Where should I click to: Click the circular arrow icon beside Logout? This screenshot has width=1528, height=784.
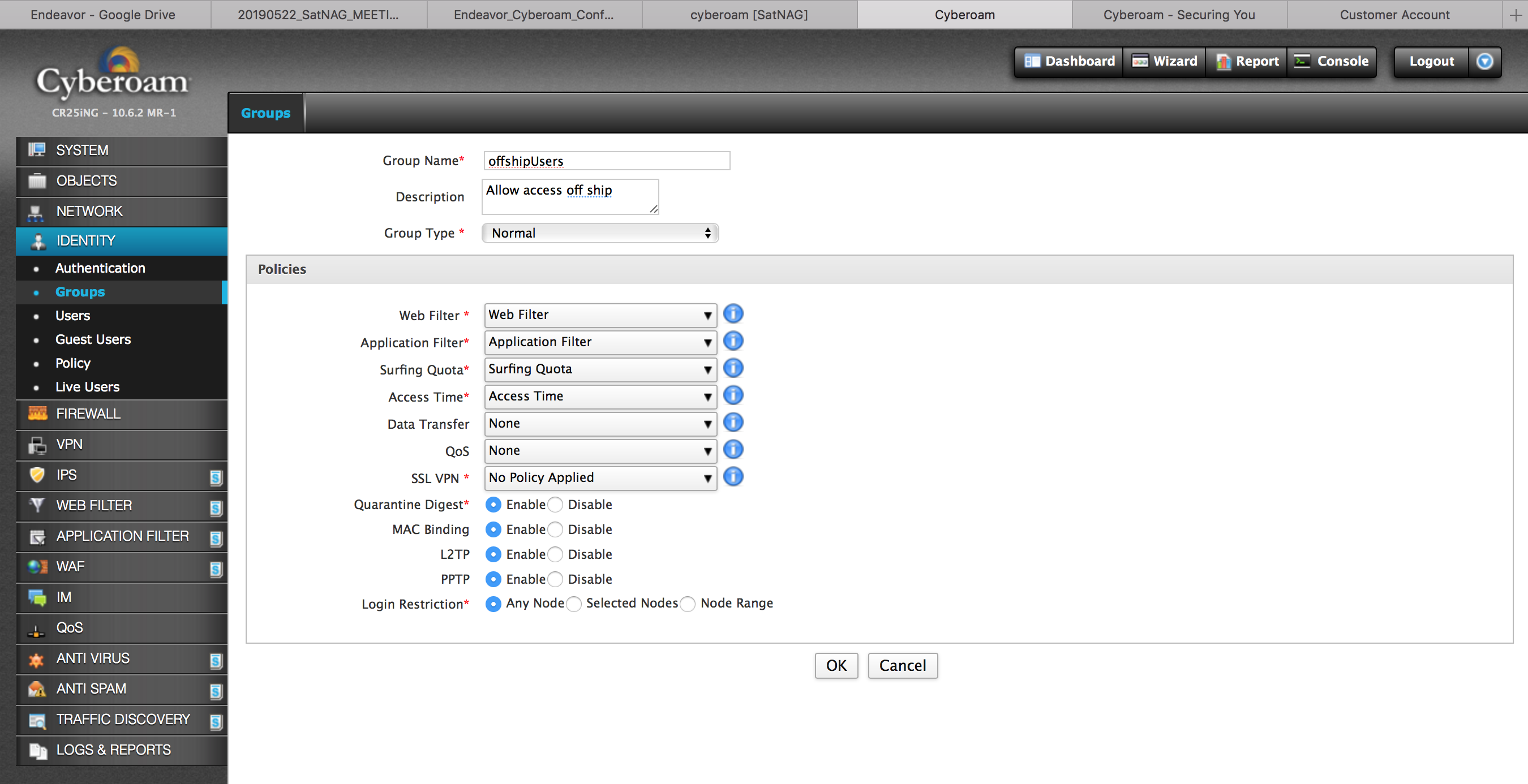(1484, 61)
